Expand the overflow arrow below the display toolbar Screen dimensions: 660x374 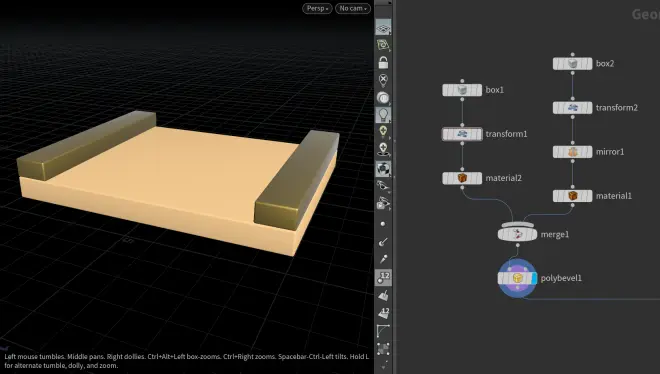point(383,364)
